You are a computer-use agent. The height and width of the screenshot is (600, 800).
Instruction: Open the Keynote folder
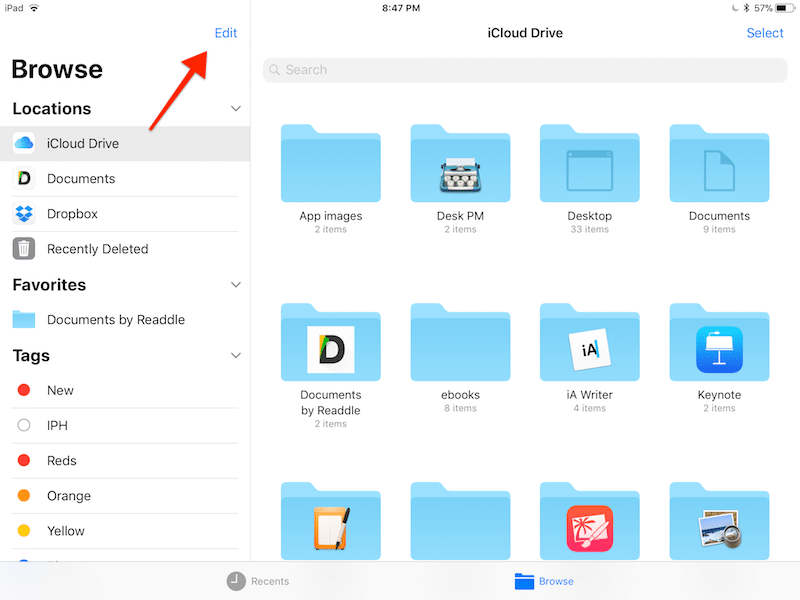[x=719, y=343]
